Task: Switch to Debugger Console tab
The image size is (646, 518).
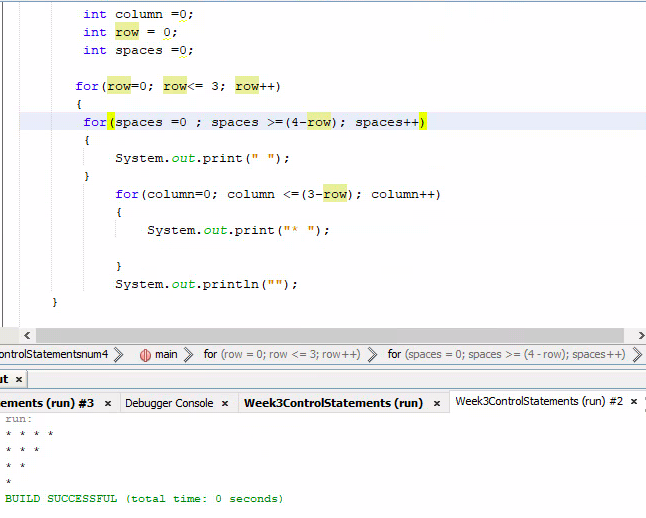Action: 169,403
